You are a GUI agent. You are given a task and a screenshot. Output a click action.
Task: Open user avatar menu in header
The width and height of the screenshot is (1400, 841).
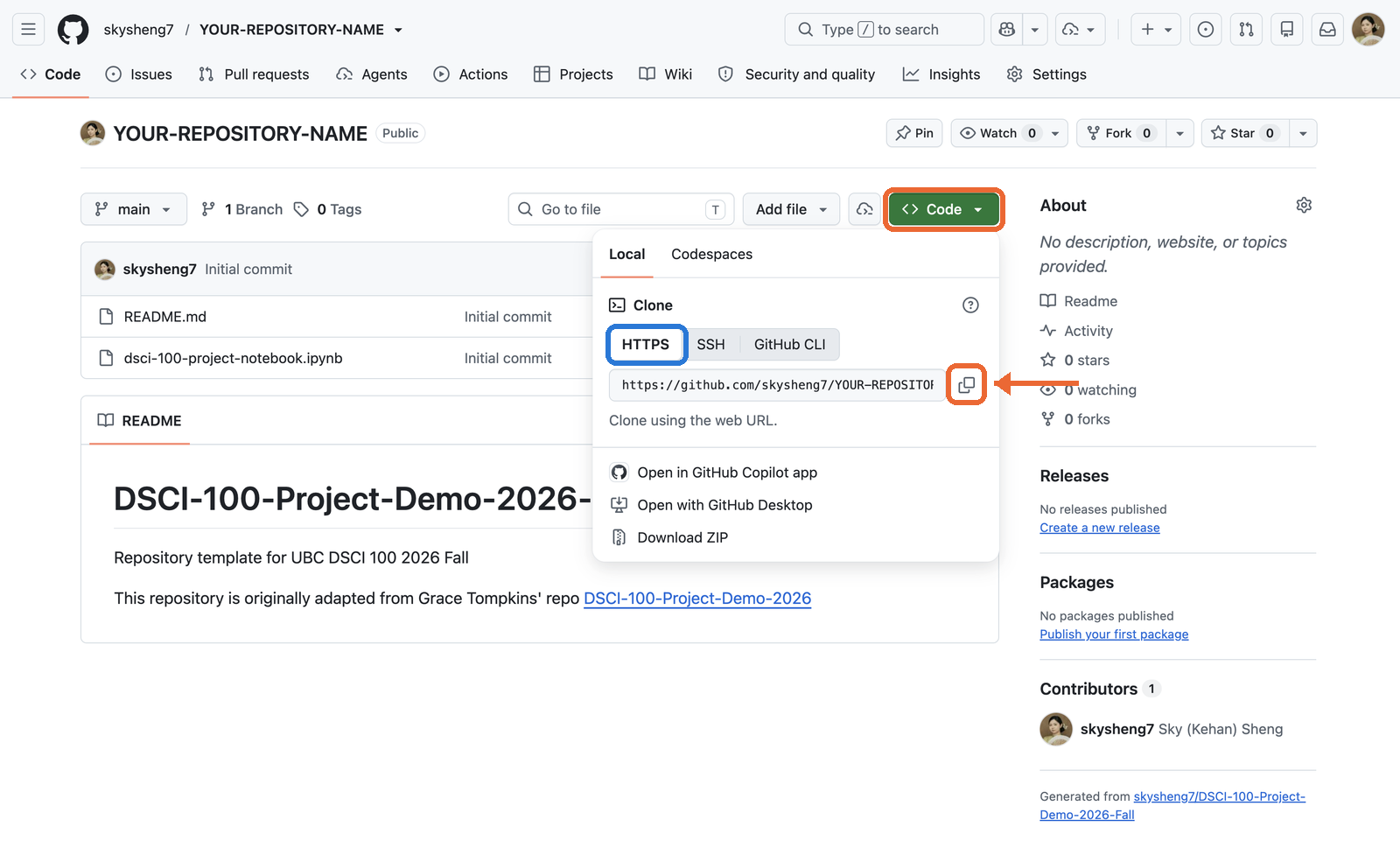tap(1368, 30)
